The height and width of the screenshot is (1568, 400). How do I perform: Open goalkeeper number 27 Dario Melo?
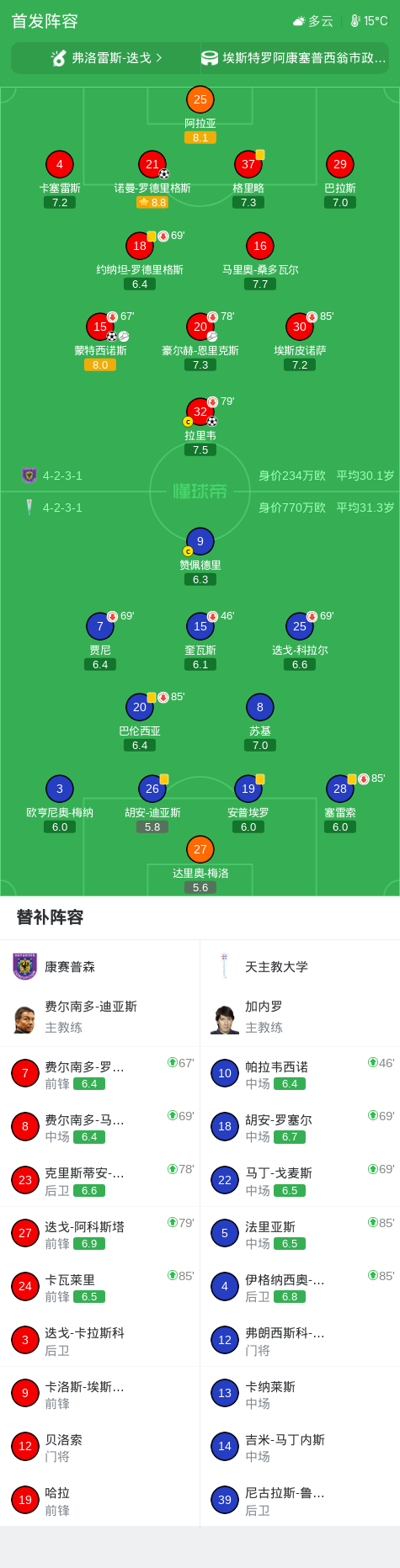(x=200, y=849)
